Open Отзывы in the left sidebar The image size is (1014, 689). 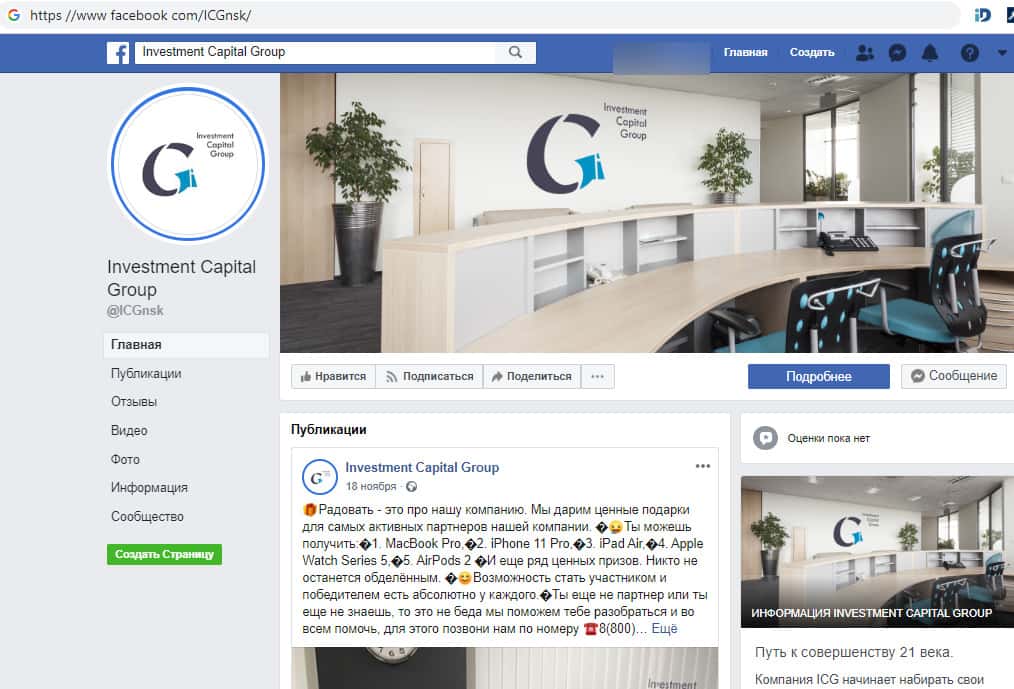click(x=134, y=402)
